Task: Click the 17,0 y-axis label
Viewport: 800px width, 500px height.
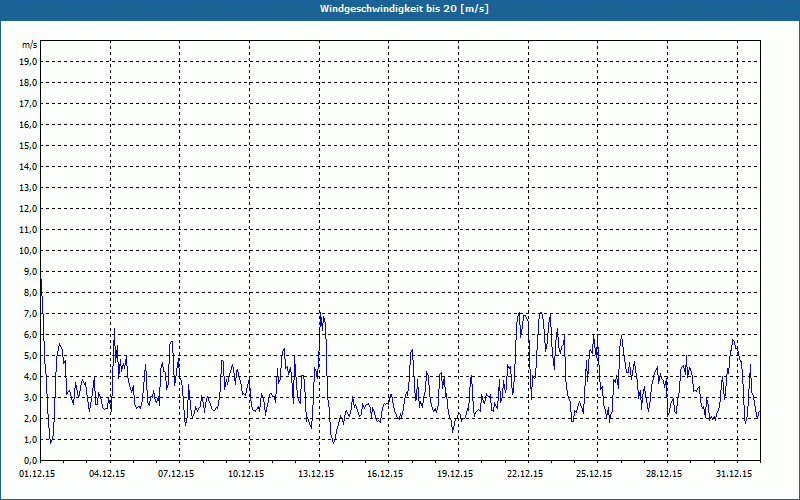Action: pos(28,104)
